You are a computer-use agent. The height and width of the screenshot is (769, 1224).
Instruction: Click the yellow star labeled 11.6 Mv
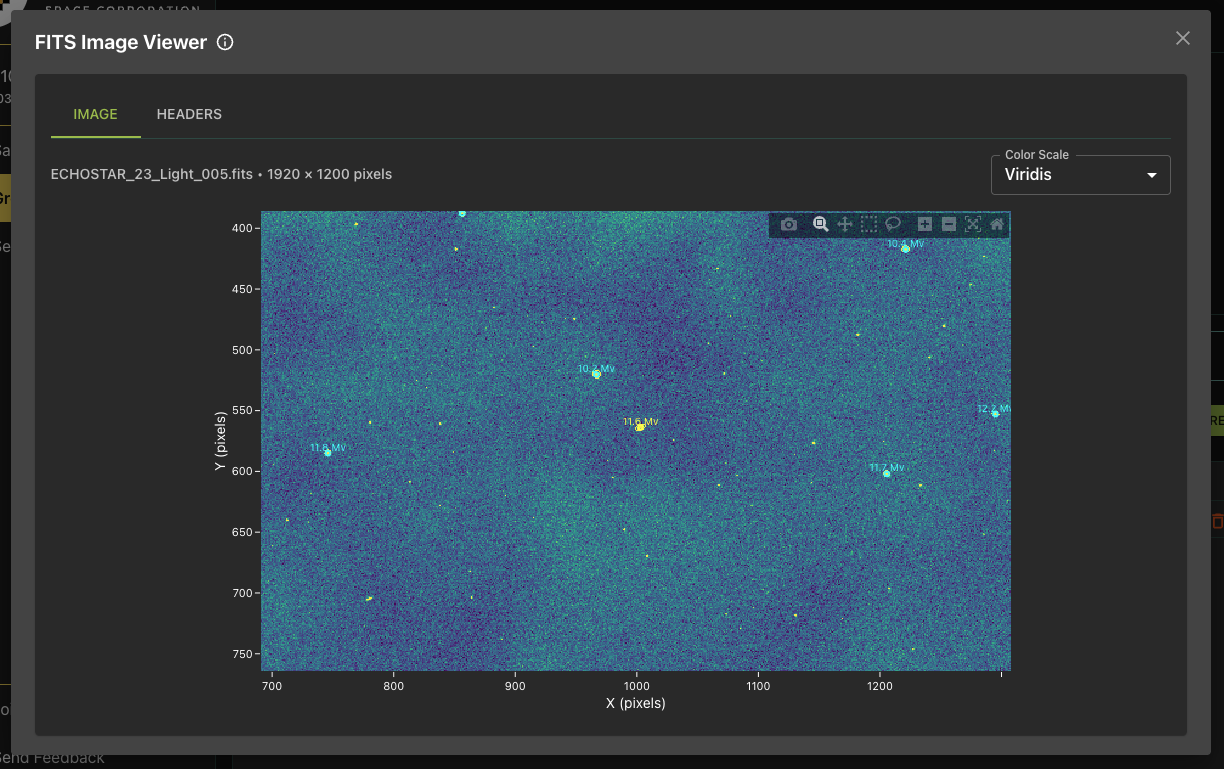point(640,427)
